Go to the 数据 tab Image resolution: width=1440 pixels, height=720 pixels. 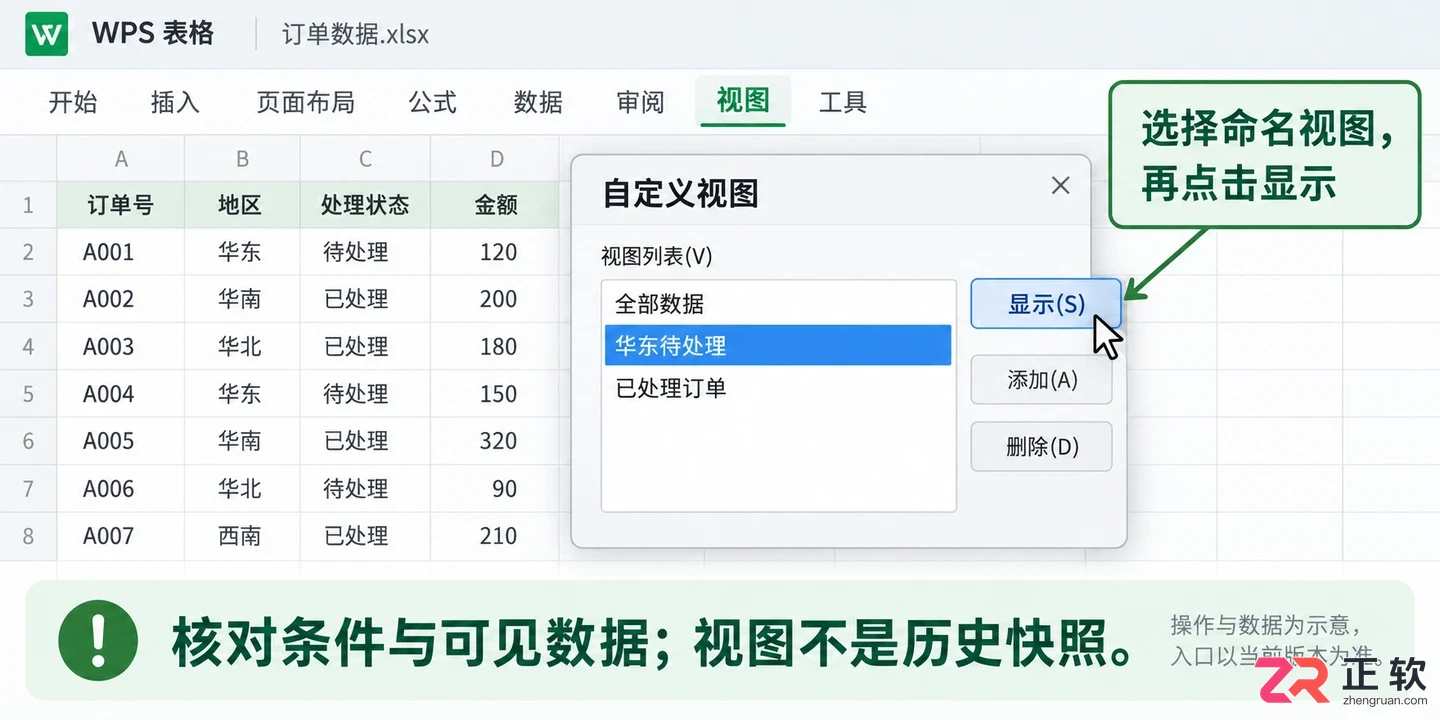[538, 102]
